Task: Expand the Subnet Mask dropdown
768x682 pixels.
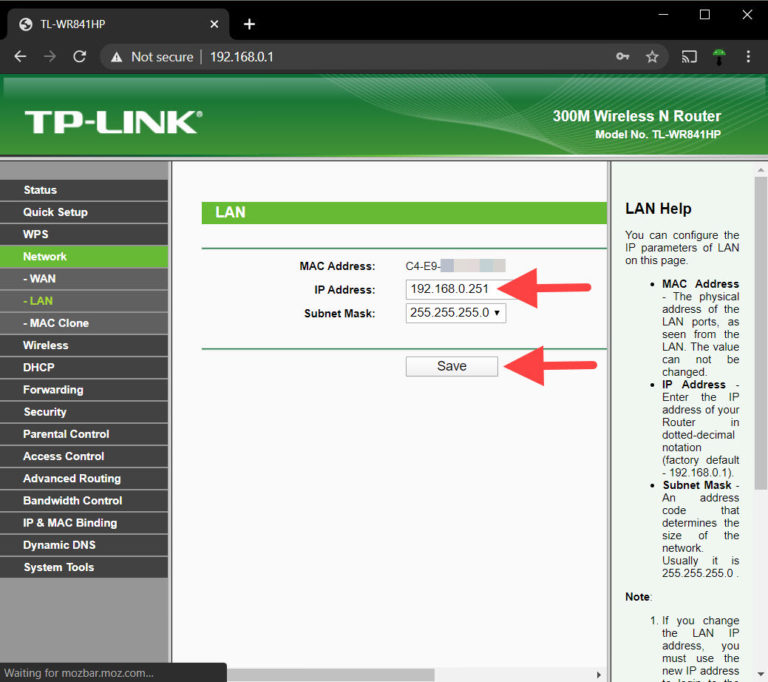Action: pos(456,313)
